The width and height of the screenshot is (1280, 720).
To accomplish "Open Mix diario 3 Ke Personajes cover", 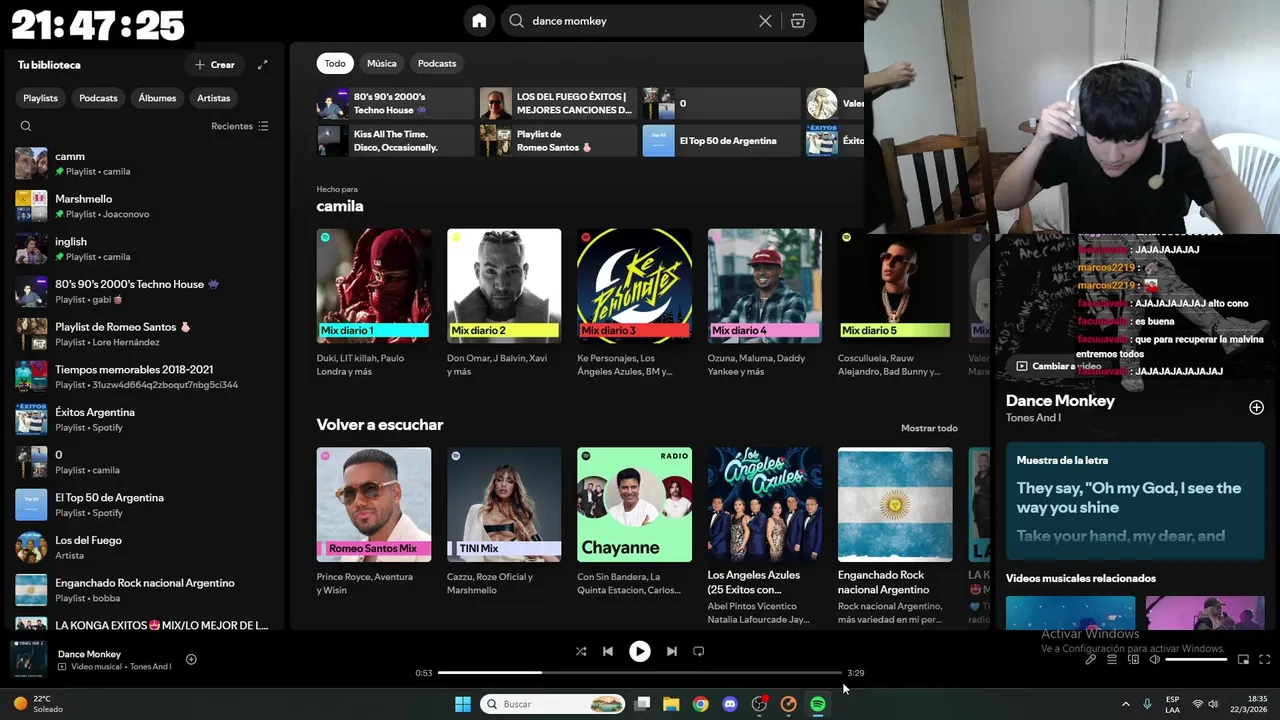I will coord(634,286).
